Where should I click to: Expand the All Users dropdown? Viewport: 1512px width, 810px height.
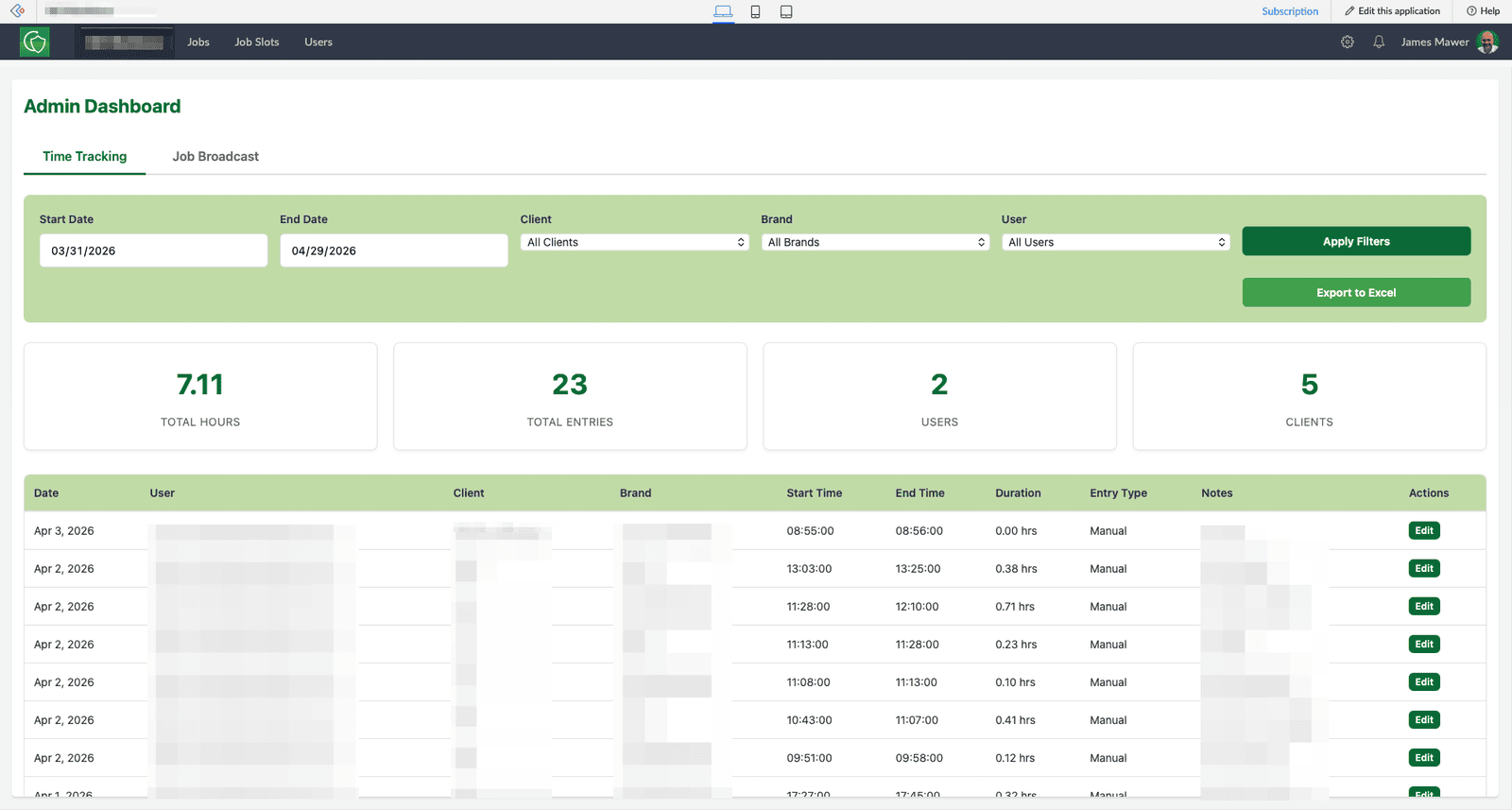pyautogui.click(x=1115, y=242)
